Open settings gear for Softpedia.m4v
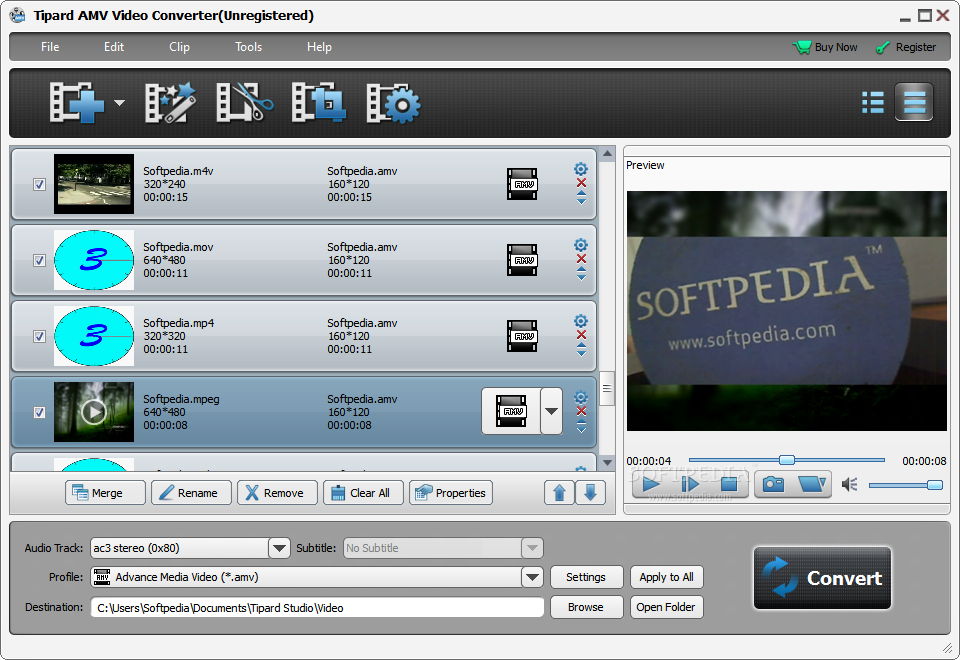 (x=581, y=169)
